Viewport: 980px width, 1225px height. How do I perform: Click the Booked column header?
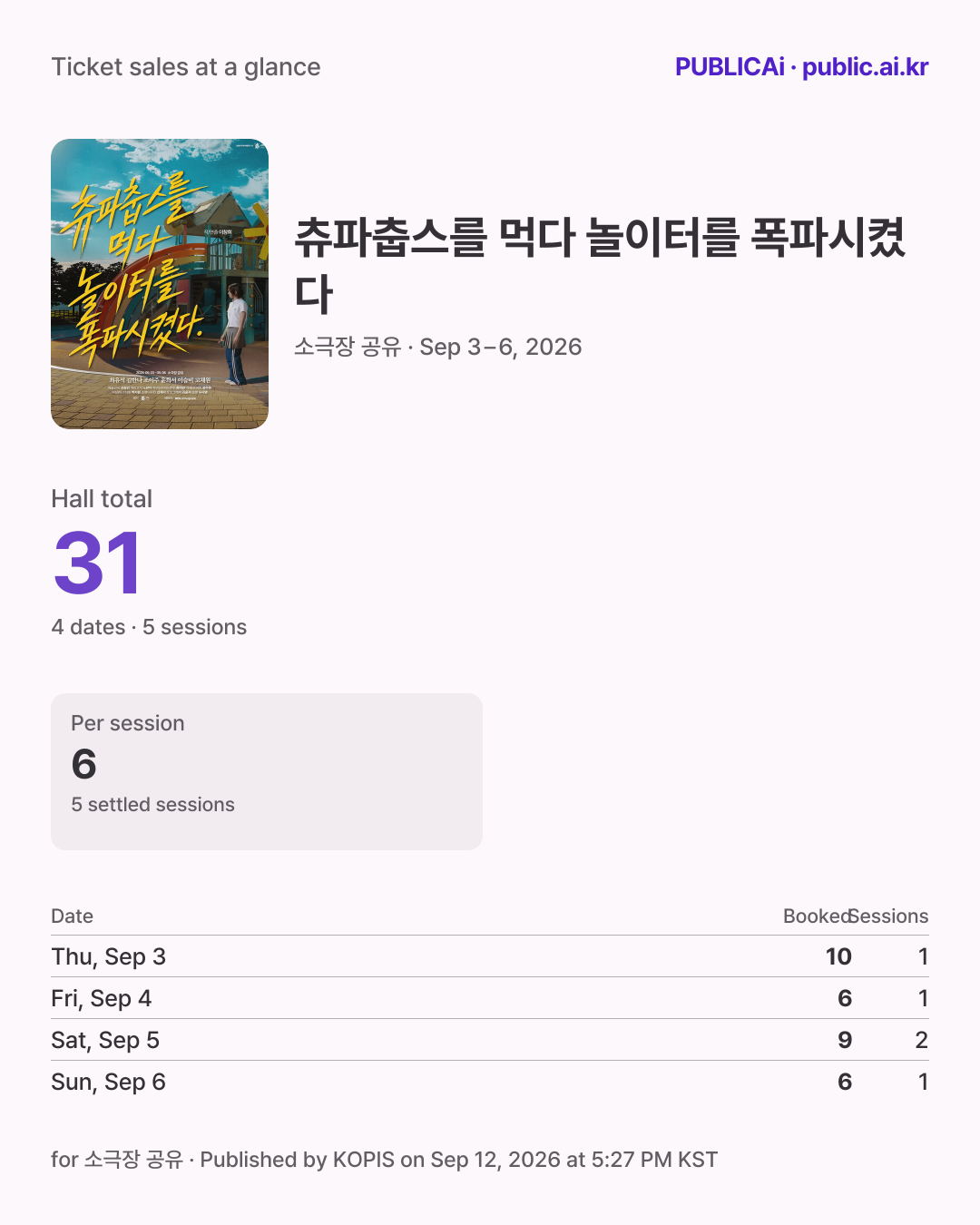tap(817, 916)
